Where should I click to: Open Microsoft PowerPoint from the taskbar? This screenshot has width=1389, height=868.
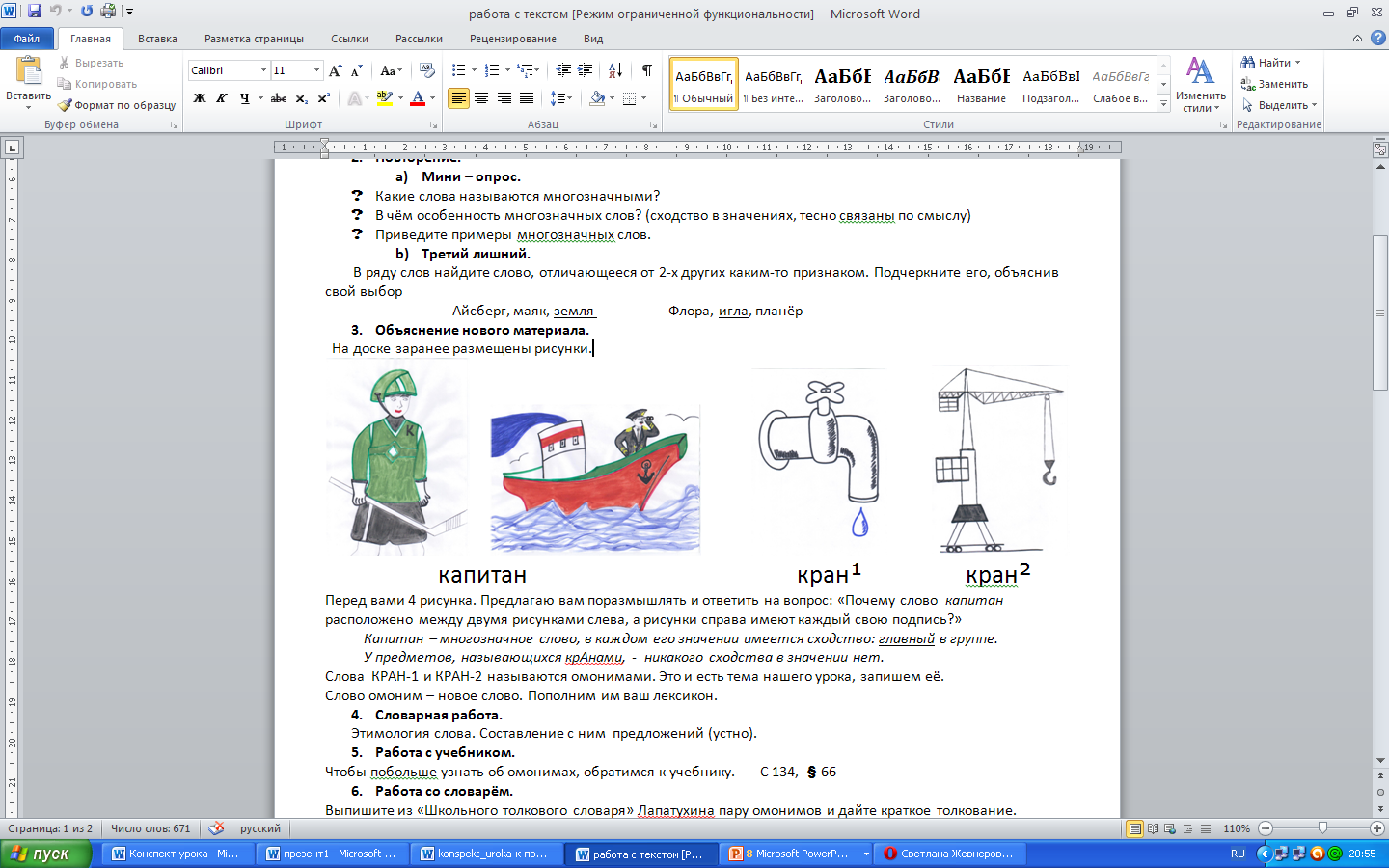coord(794,854)
